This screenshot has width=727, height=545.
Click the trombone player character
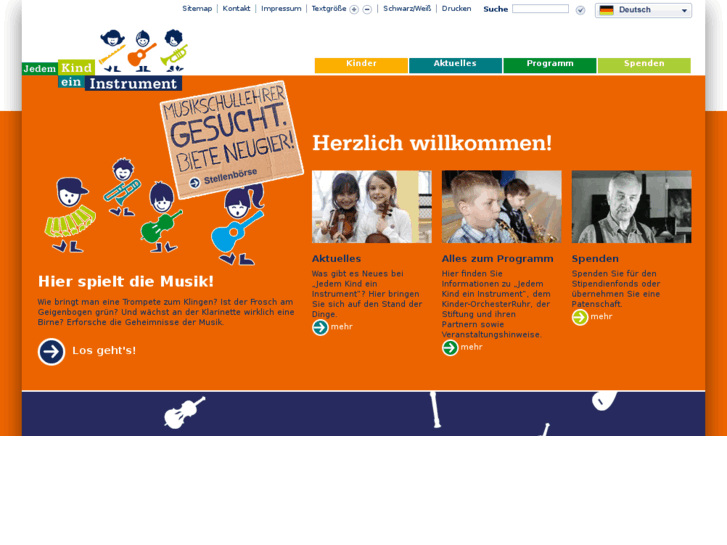coord(122,187)
